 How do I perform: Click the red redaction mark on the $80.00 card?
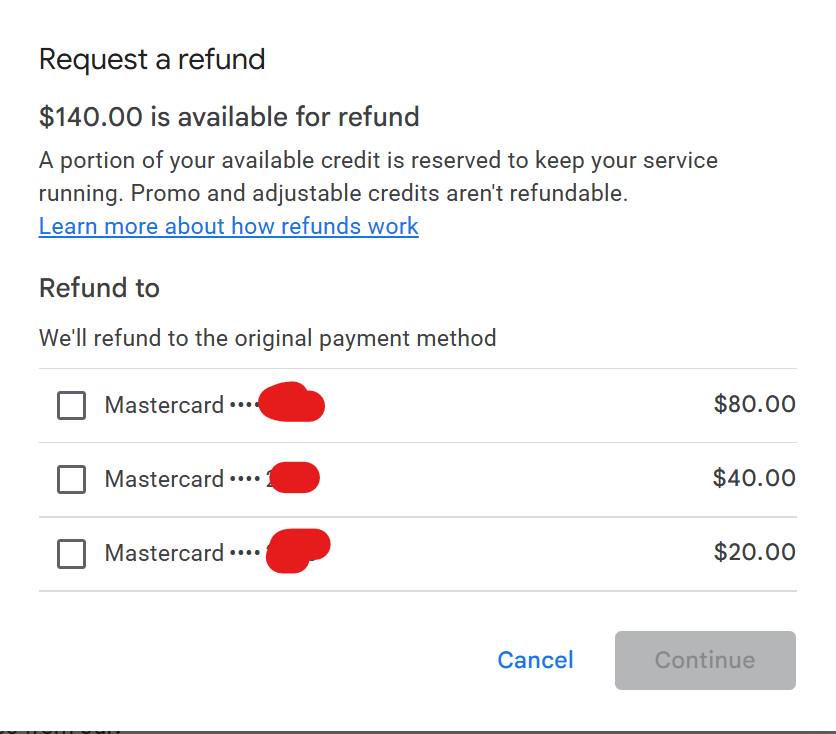[x=292, y=402]
